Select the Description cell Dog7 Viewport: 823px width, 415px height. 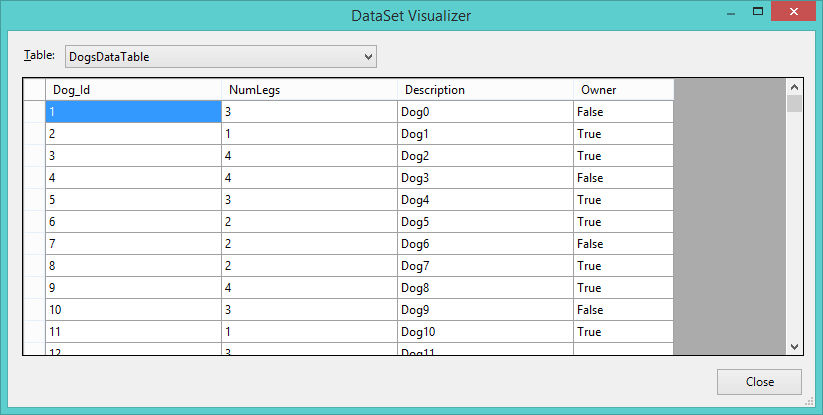[485, 266]
